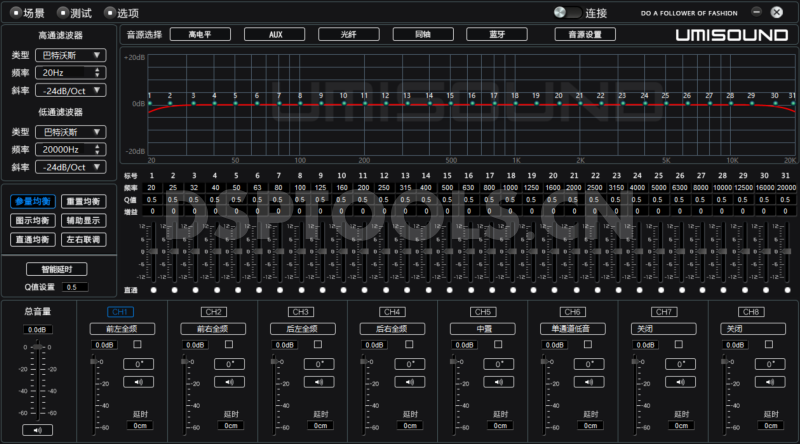Click EQ band 1 bypass dot
Image resolution: width=800 pixels, height=444 pixels.
tap(154, 290)
